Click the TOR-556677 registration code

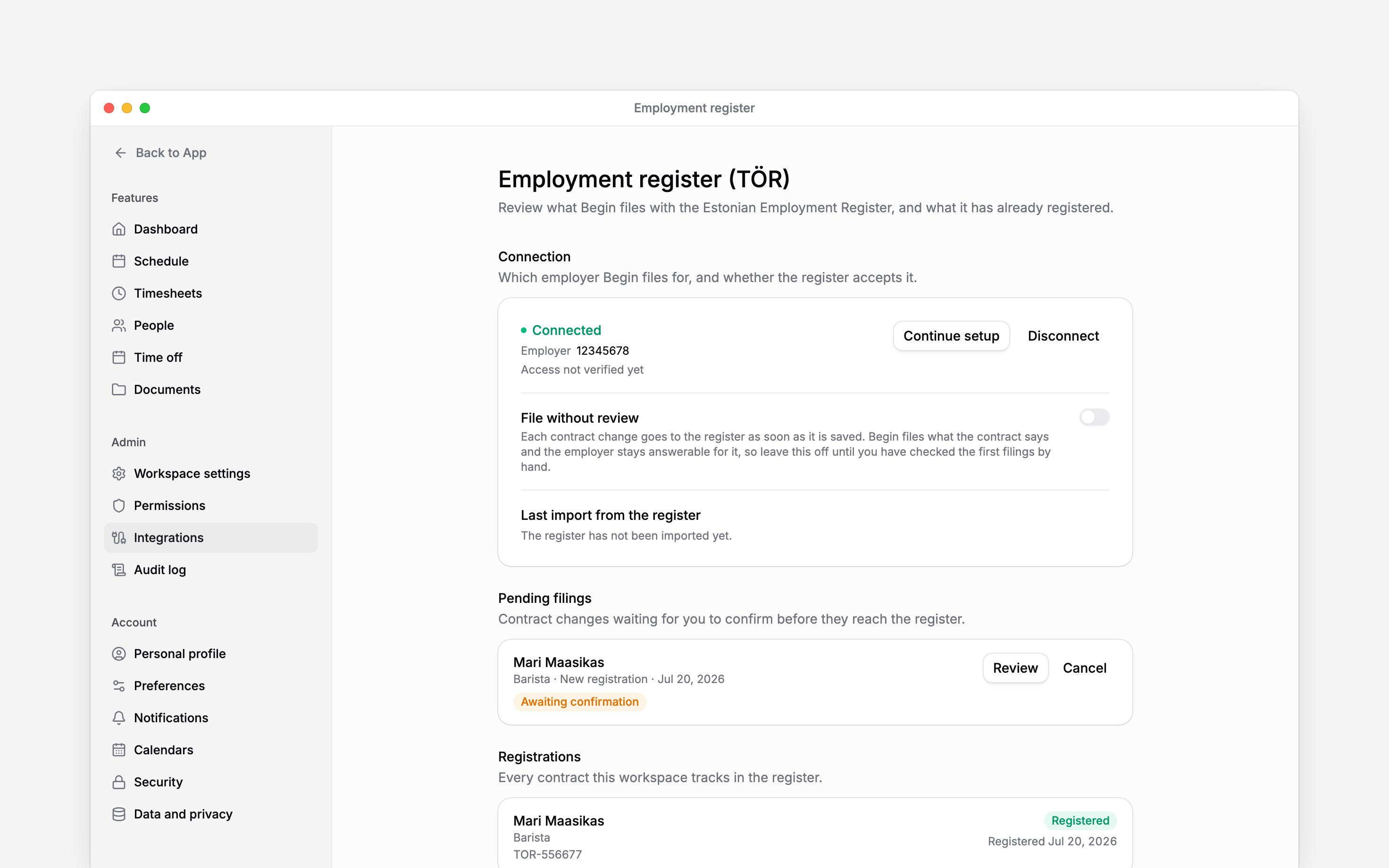(x=548, y=855)
